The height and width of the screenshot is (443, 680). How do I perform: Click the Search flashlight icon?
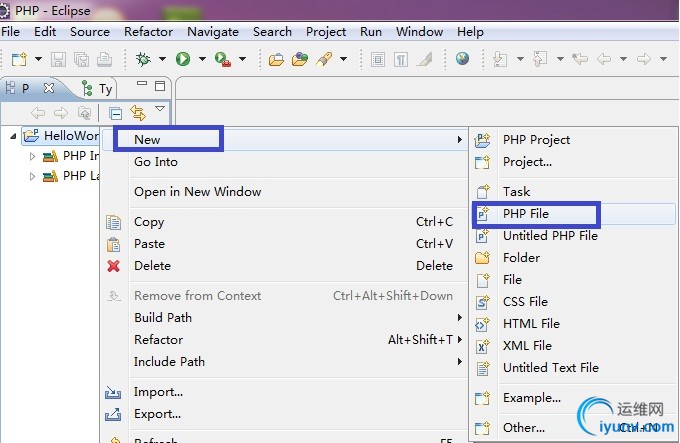click(x=324, y=59)
